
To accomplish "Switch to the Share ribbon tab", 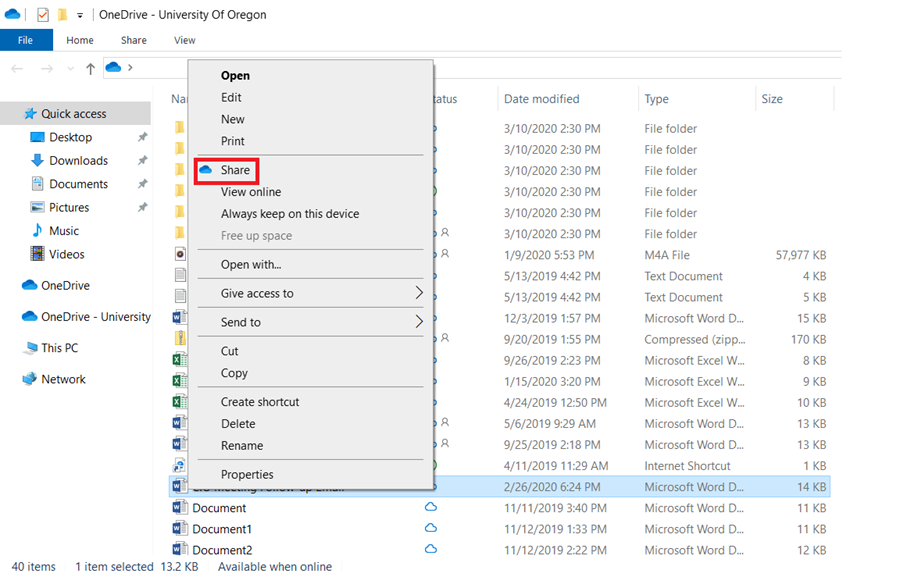I will (134, 40).
